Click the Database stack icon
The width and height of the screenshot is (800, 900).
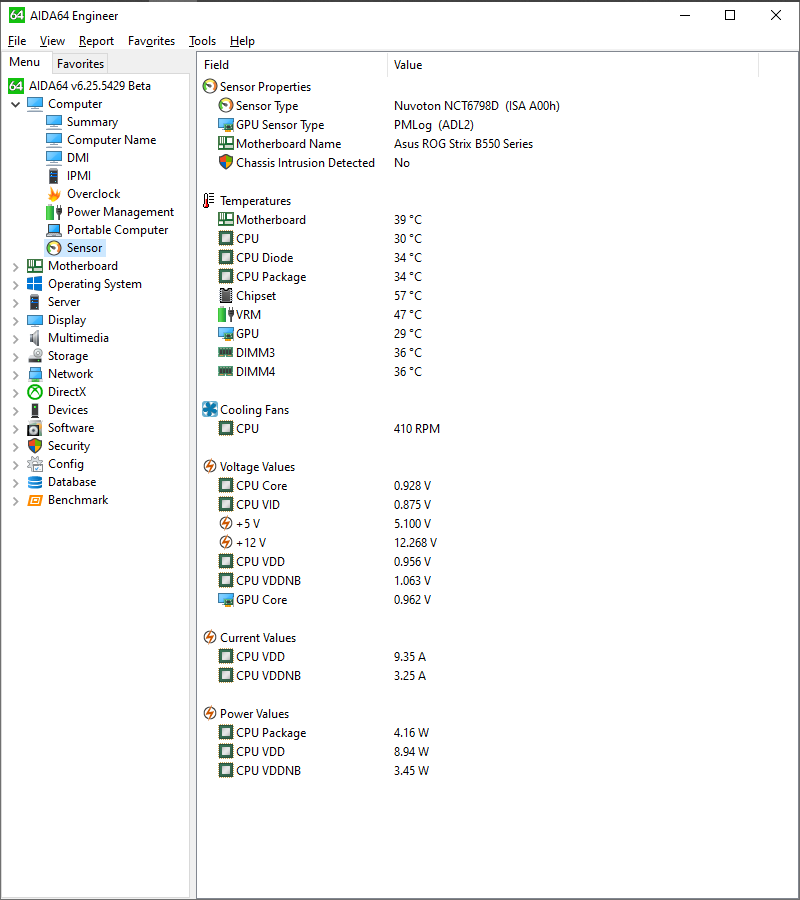point(35,482)
